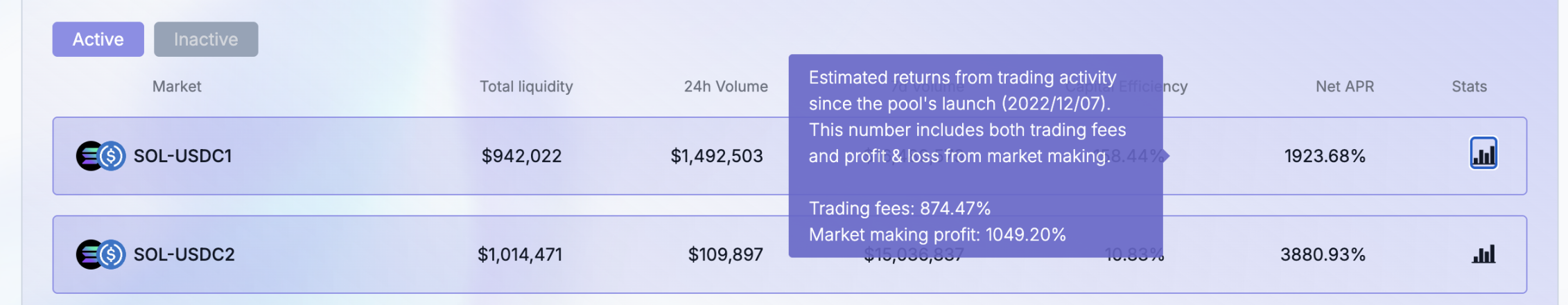Sort by Total liquidity column header
This screenshot has height=305, width=1568.
coord(526,87)
